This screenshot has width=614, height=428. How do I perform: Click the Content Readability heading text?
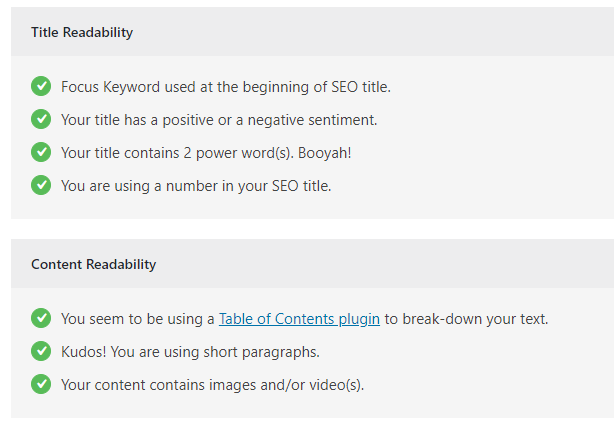94,264
